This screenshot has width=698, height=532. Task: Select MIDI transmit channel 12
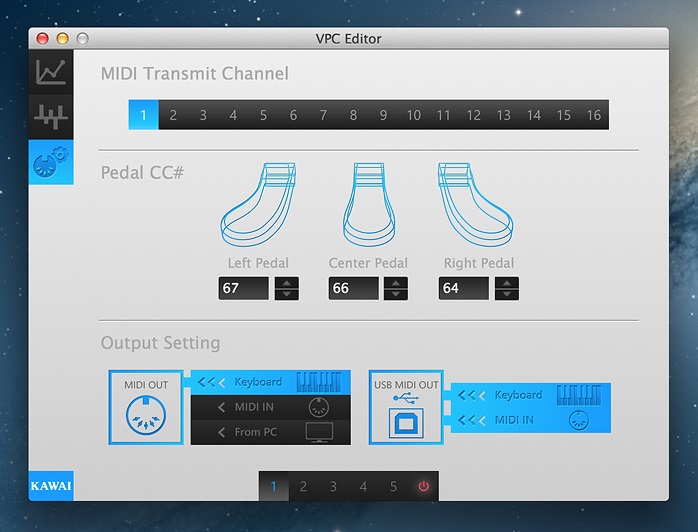coord(474,115)
